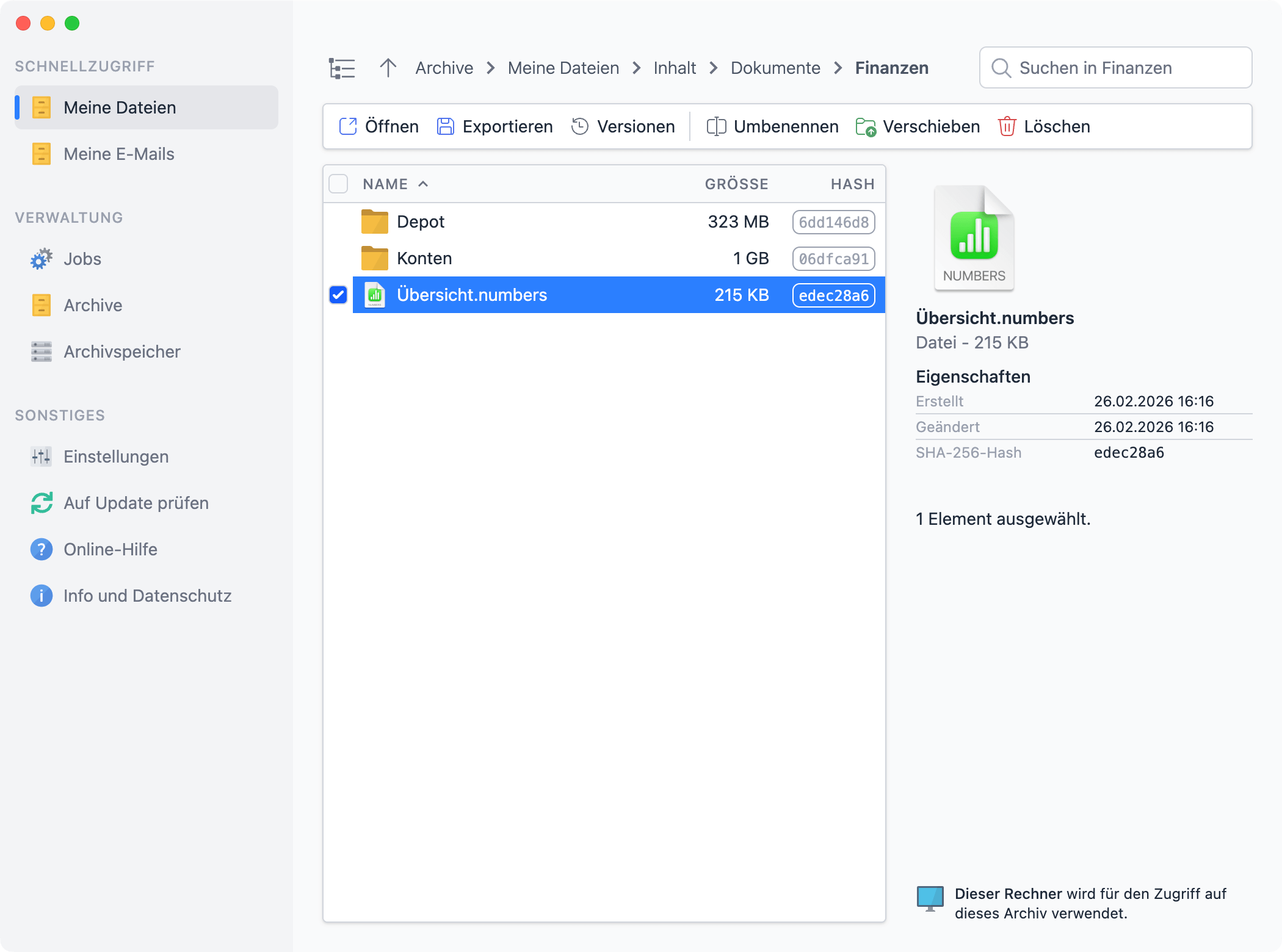This screenshot has width=1282, height=952.
Task: Sort by NAME column arrow
Action: click(423, 184)
